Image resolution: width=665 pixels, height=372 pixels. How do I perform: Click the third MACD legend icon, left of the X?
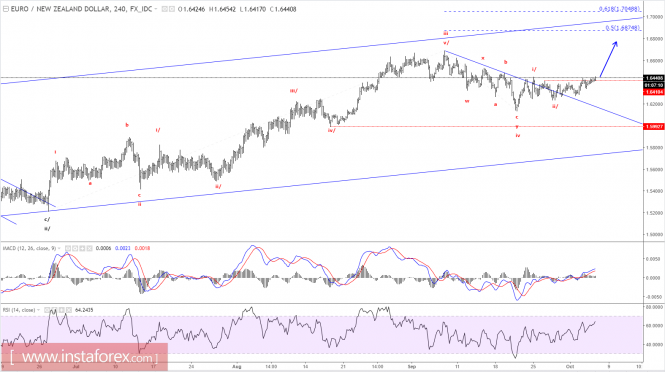coord(82,249)
